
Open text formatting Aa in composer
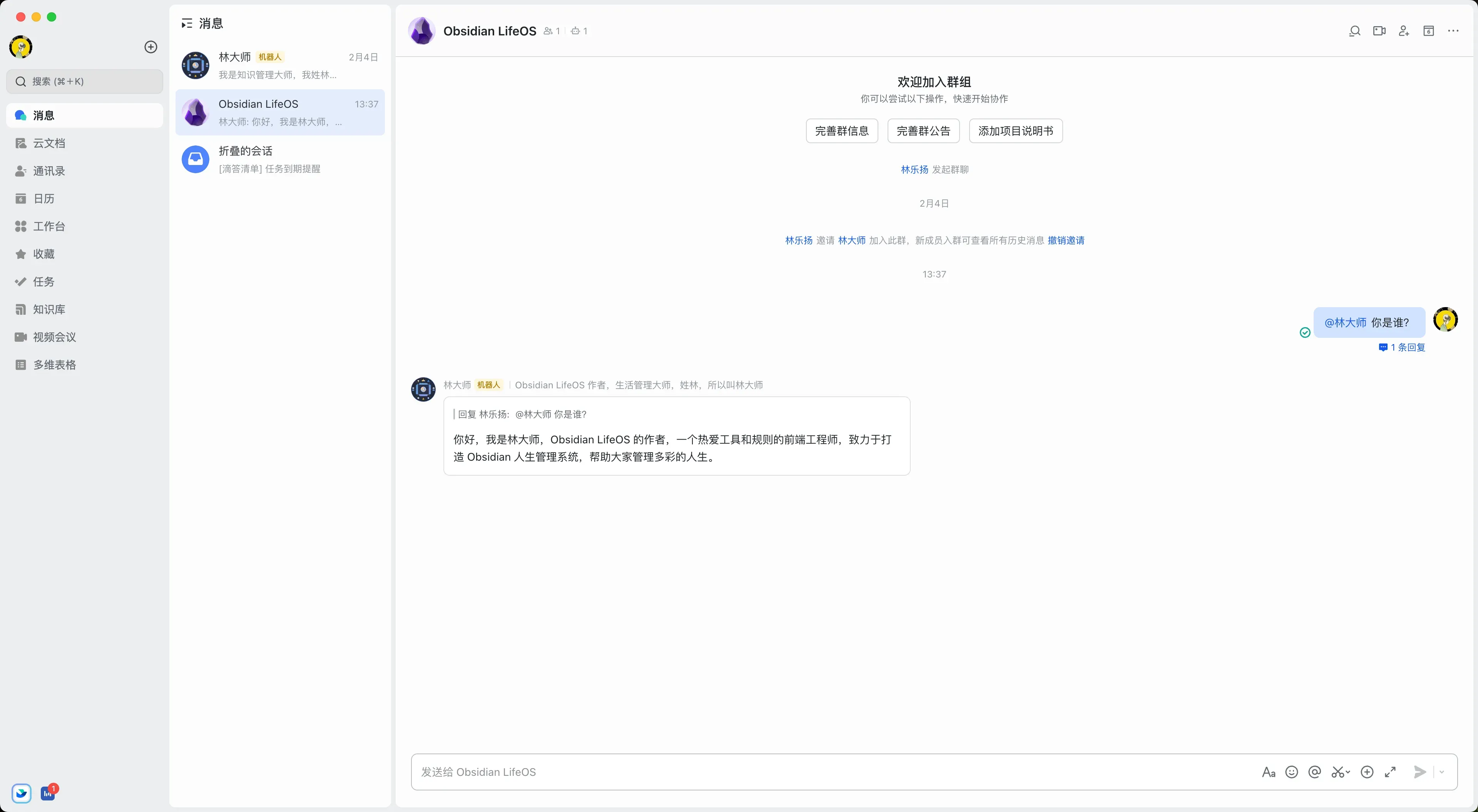coord(1269,772)
